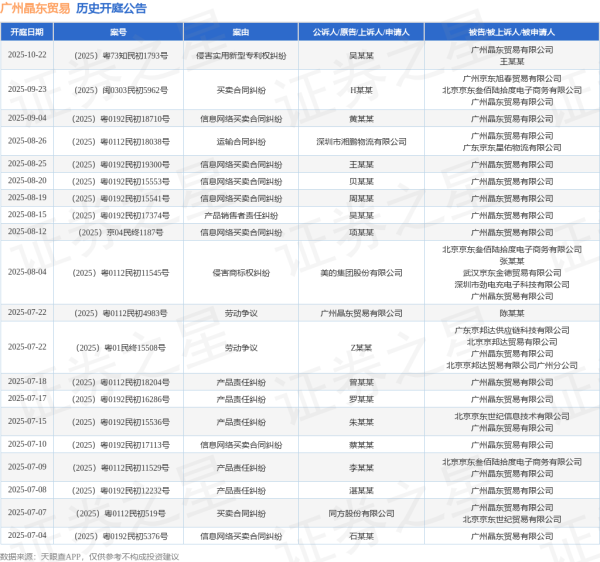The image size is (600, 562).
Task: Click the 2025-10-22 hearing date cell
Action: tap(27, 54)
